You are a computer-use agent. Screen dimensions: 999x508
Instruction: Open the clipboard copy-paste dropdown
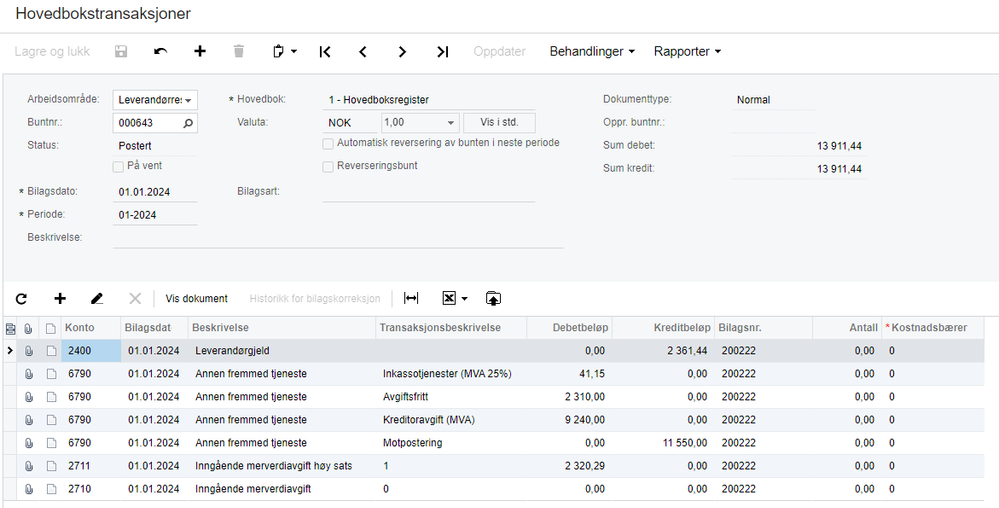[x=284, y=52]
